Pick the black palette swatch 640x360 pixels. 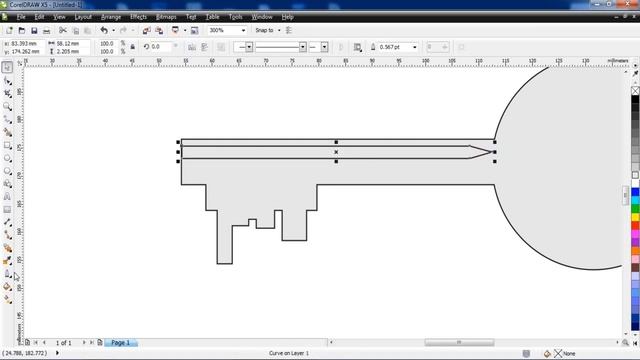pos(635,100)
